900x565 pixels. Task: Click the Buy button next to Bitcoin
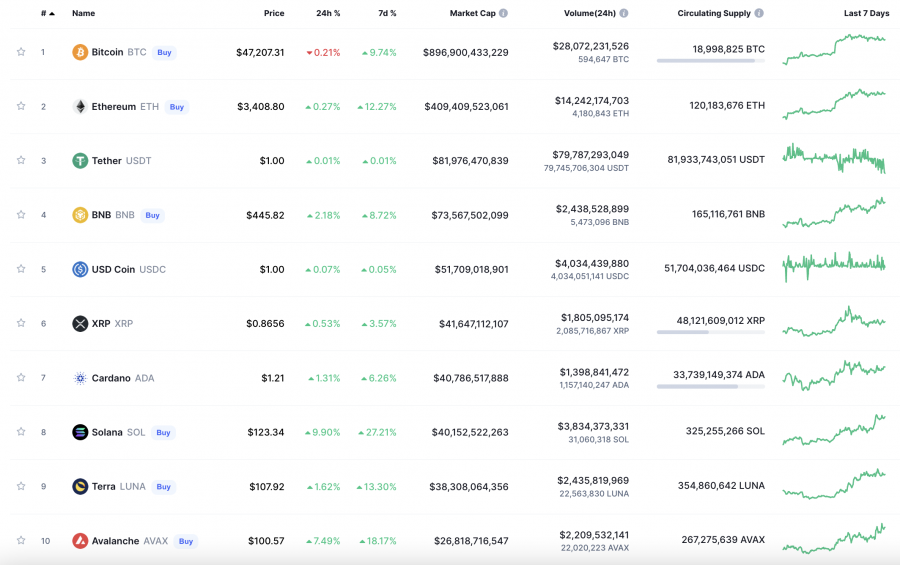[x=164, y=53]
